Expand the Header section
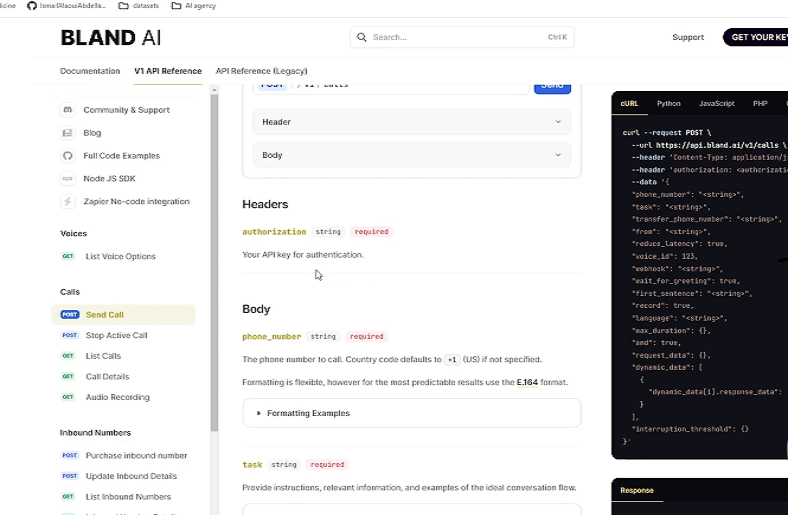Screen dimensions: 788x515 [x=412, y=122]
